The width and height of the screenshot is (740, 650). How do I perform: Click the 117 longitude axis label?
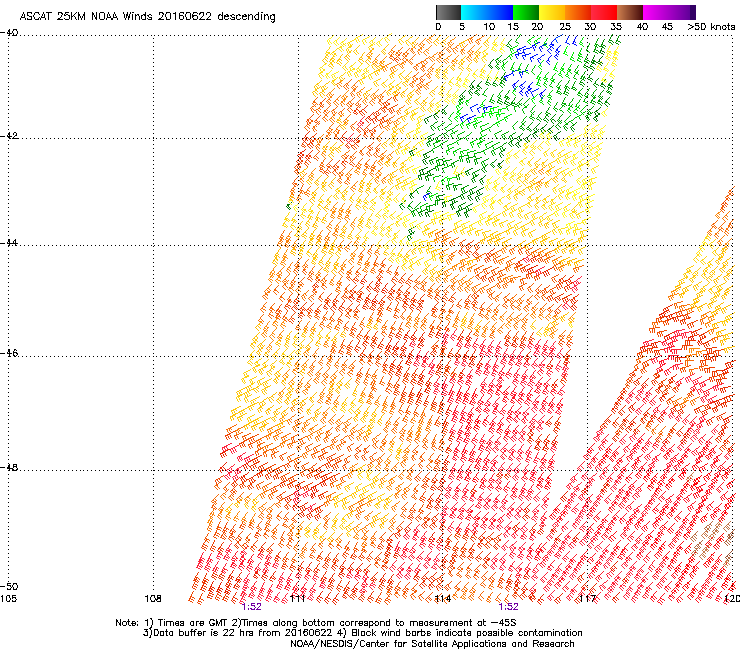coord(588,599)
